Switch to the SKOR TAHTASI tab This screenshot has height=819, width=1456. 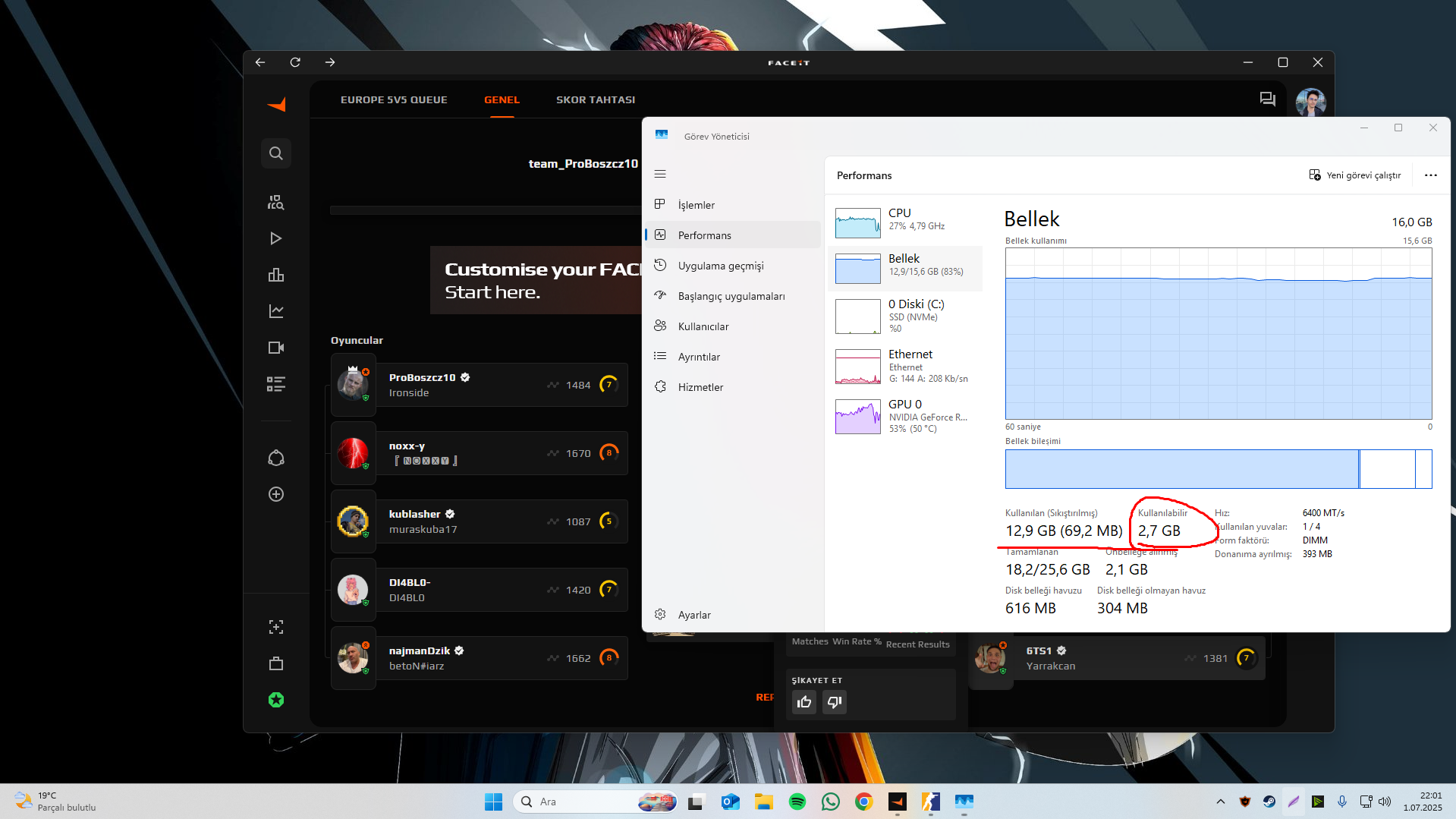pyautogui.click(x=596, y=99)
